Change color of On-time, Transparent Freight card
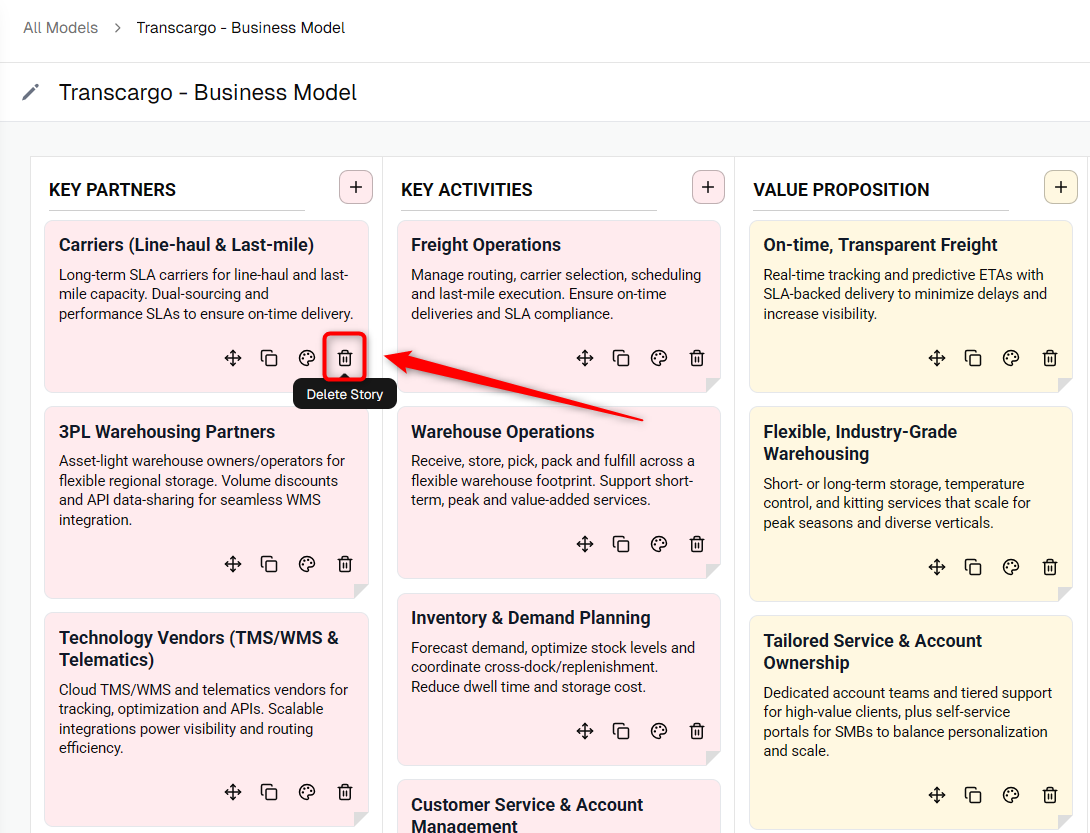This screenshot has width=1090, height=833. pos(1011,358)
